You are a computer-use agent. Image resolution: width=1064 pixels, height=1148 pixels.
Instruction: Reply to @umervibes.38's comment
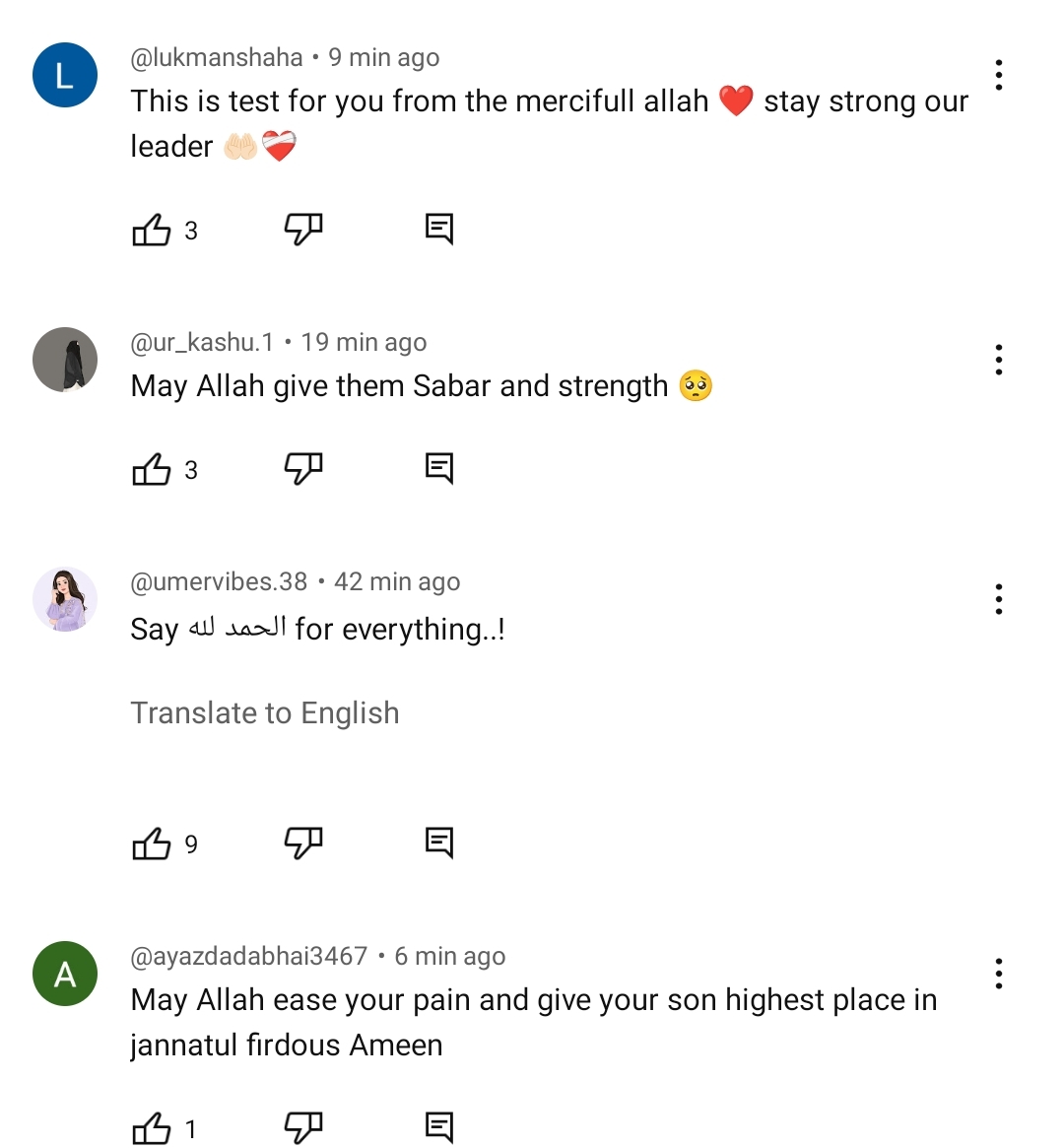pos(439,843)
